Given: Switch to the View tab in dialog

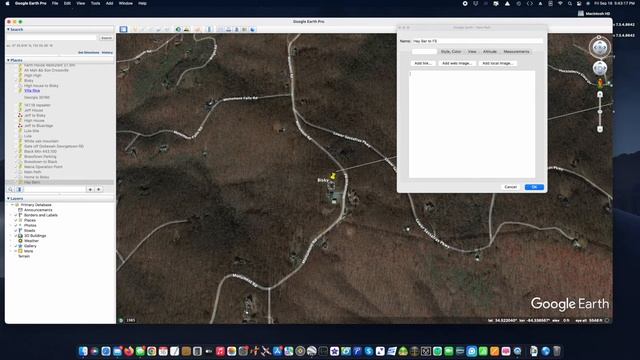Looking at the screenshot, I should [472, 52].
